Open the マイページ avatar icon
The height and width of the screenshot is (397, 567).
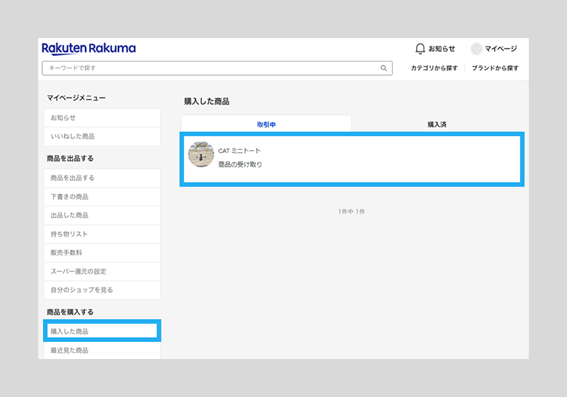tap(476, 48)
